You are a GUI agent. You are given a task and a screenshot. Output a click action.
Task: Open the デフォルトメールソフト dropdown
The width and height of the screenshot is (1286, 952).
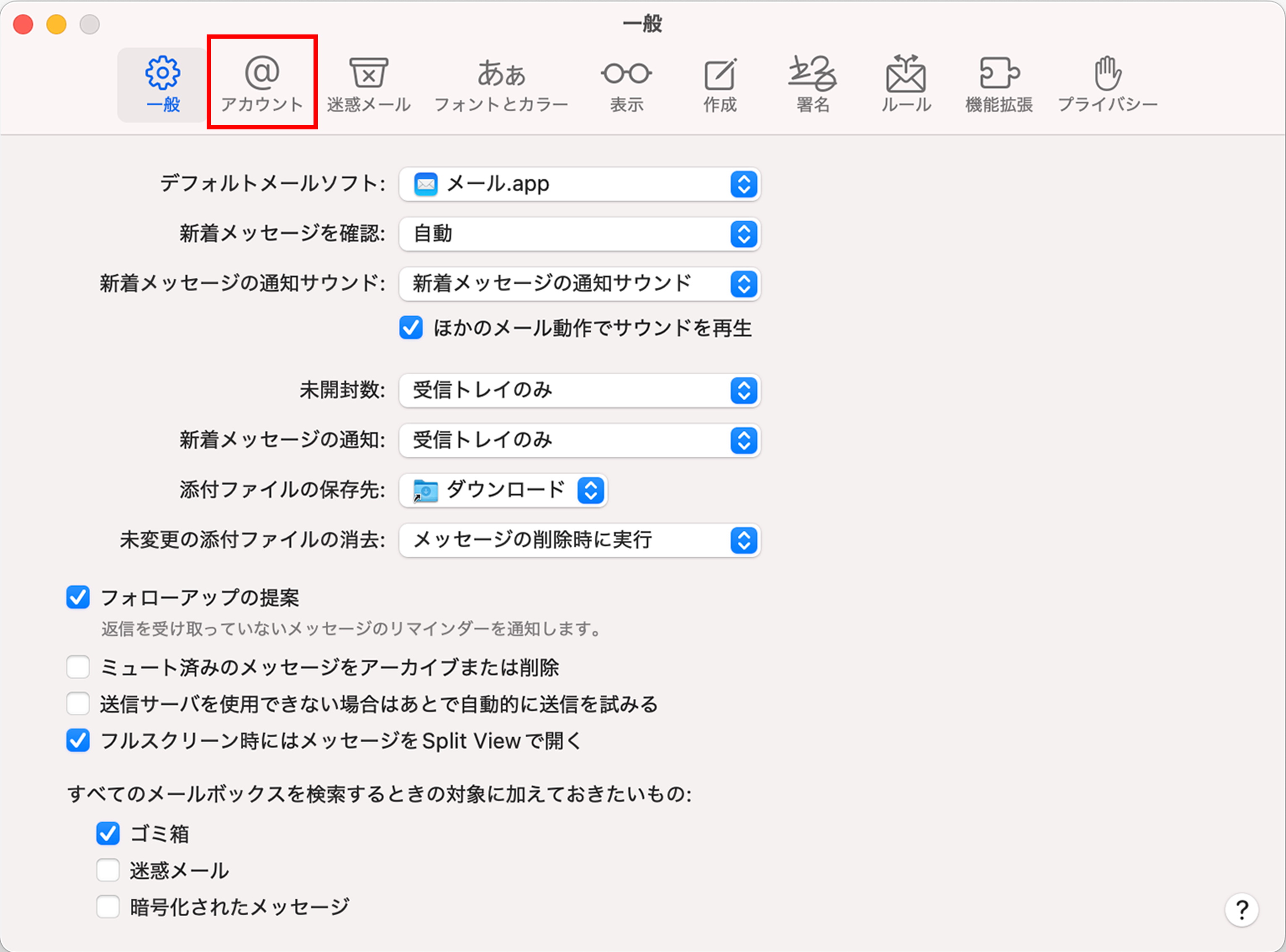[579, 184]
